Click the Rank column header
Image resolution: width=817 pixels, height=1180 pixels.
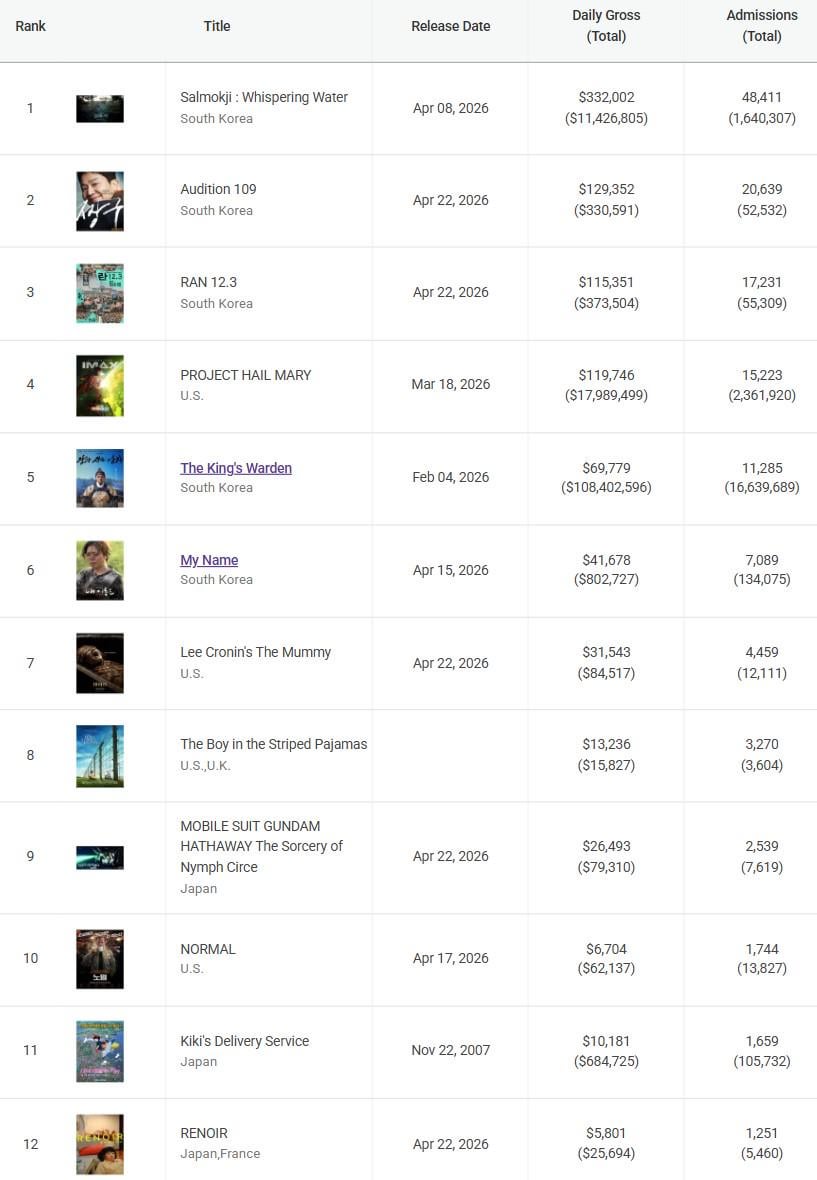tap(30, 26)
